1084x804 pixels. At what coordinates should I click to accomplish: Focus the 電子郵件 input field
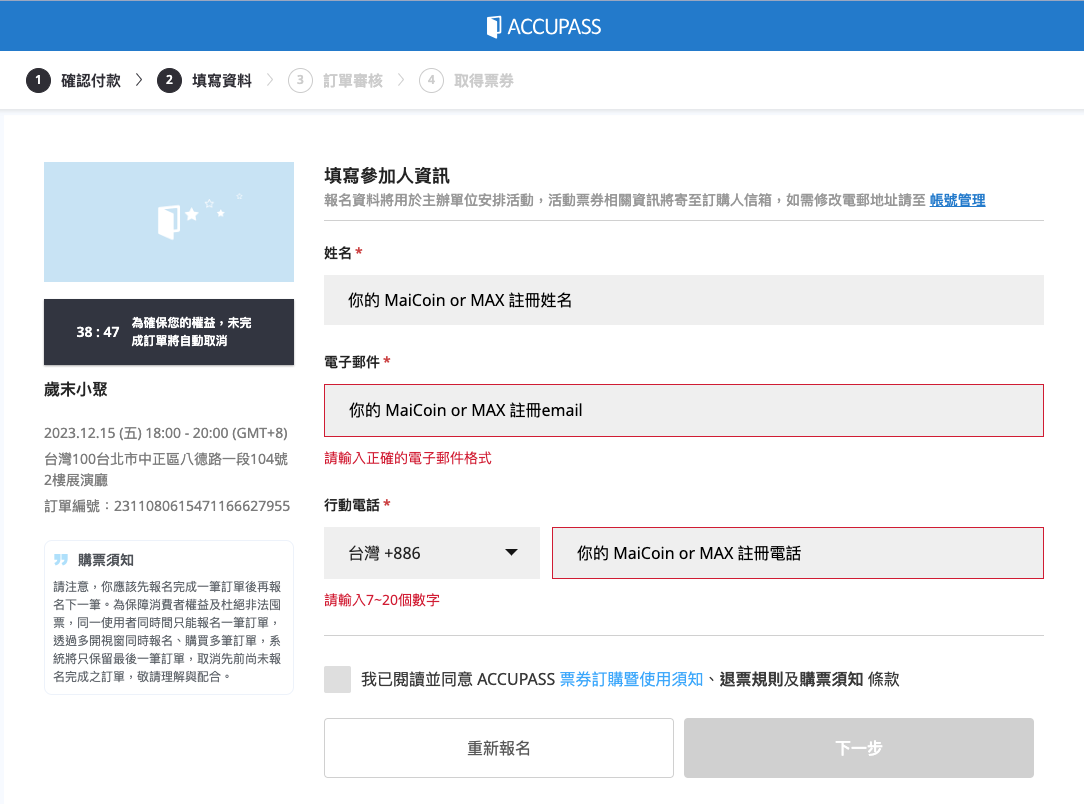click(x=683, y=410)
